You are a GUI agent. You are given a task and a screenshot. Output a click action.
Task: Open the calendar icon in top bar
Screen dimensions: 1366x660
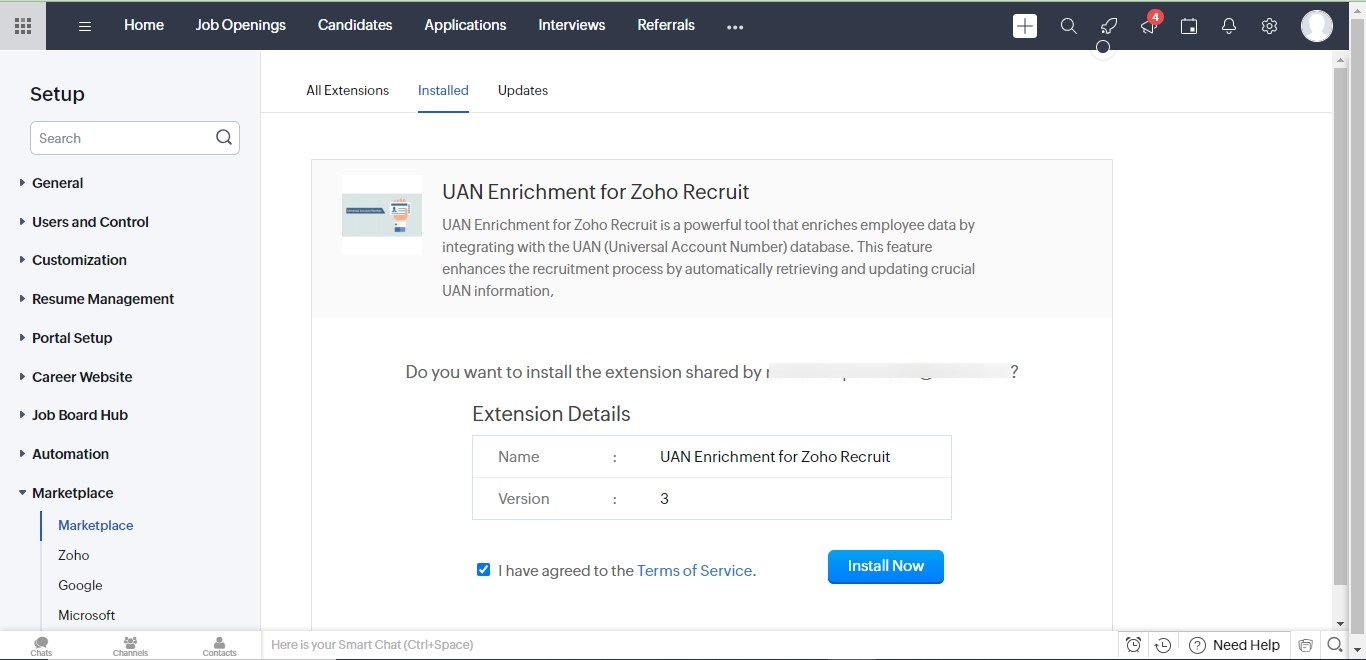pos(1189,26)
